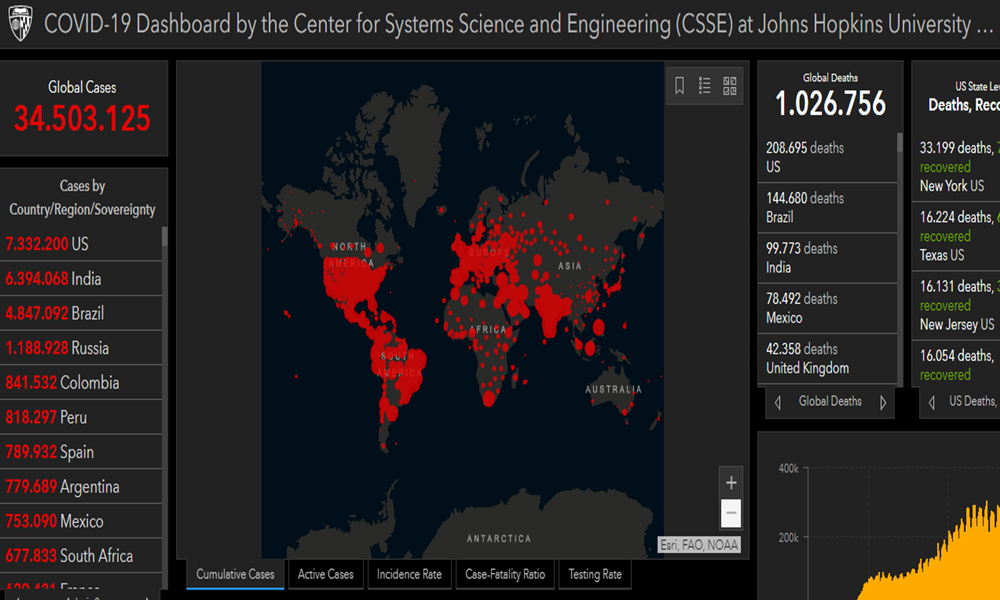Viewport: 1000px width, 600px height.
Task: Open the Case-Fatality Ratio tab
Action: 505,574
